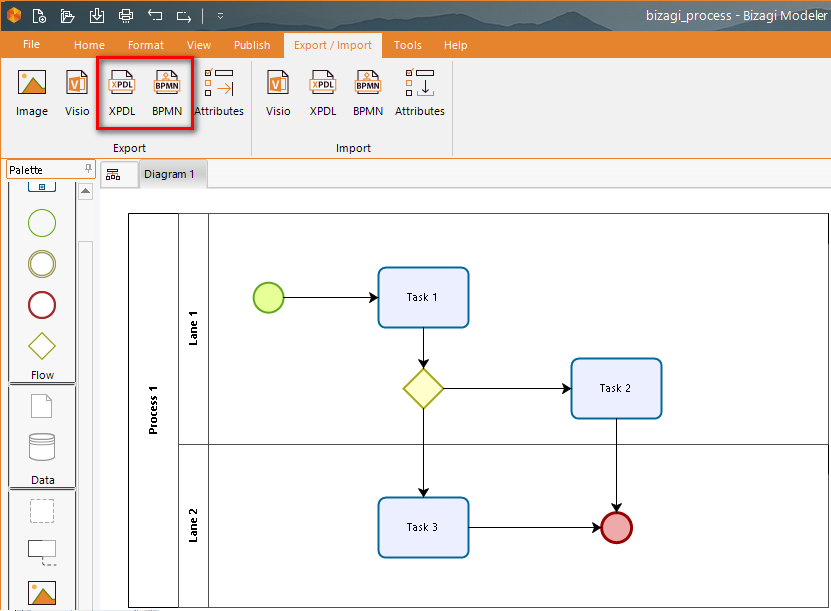Import Attributes from the Import group

click(x=420, y=92)
